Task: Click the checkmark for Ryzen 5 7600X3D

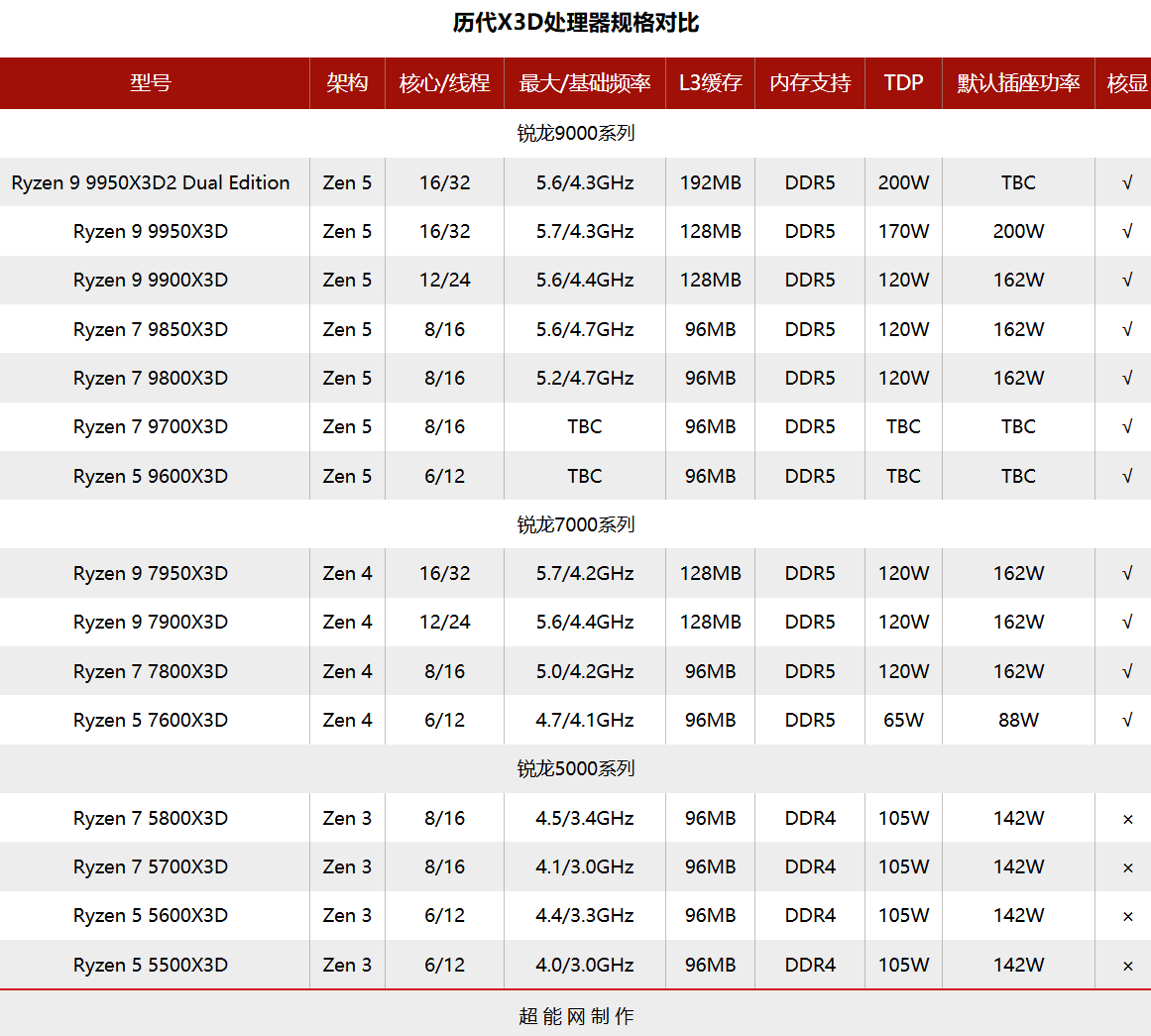Action: [1127, 721]
